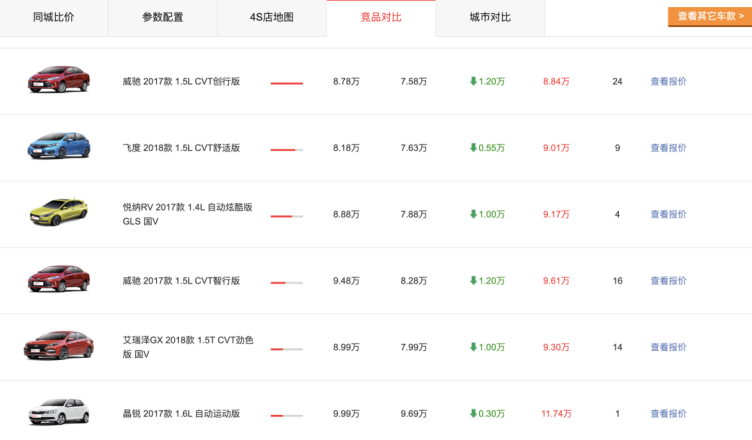Click the 7.88万 price
Image resolution: width=752 pixels, height=440 pixels.
click(414, 214)
